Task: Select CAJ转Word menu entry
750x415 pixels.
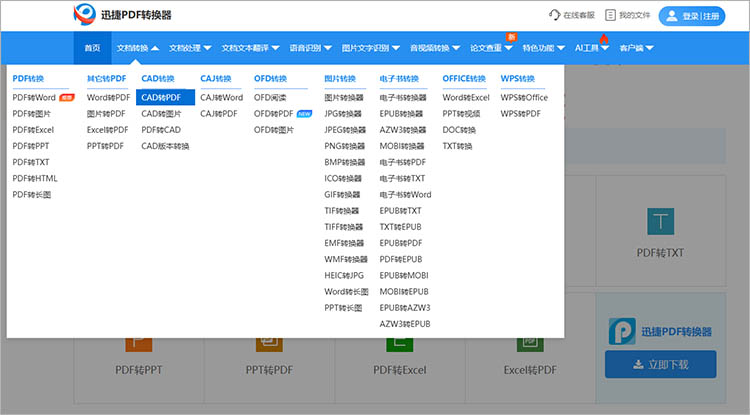Action: click(x=221, y=98)
